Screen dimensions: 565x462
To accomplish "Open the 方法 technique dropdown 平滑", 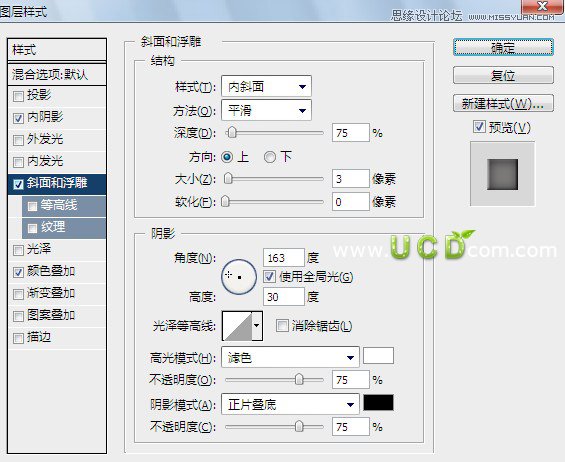I will 266,110.
